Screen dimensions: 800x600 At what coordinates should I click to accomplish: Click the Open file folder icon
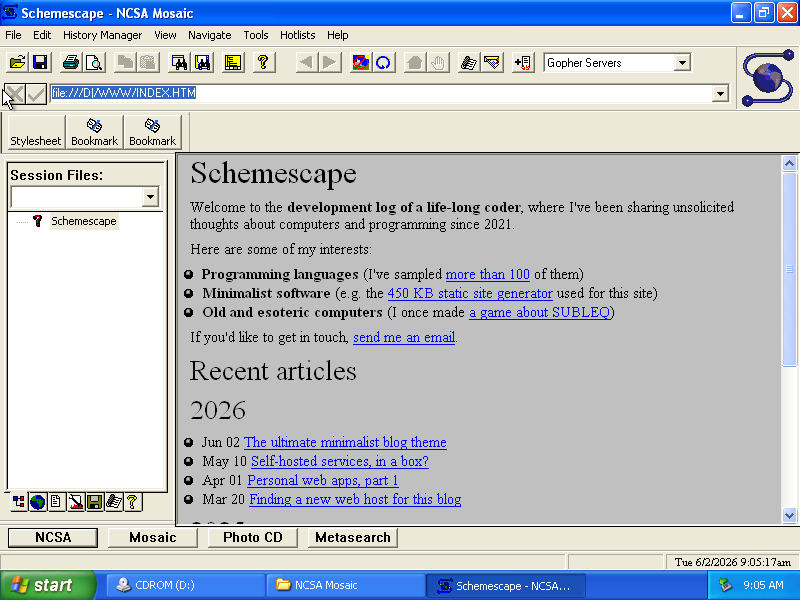pyautogui.click(x=17, y=63)
